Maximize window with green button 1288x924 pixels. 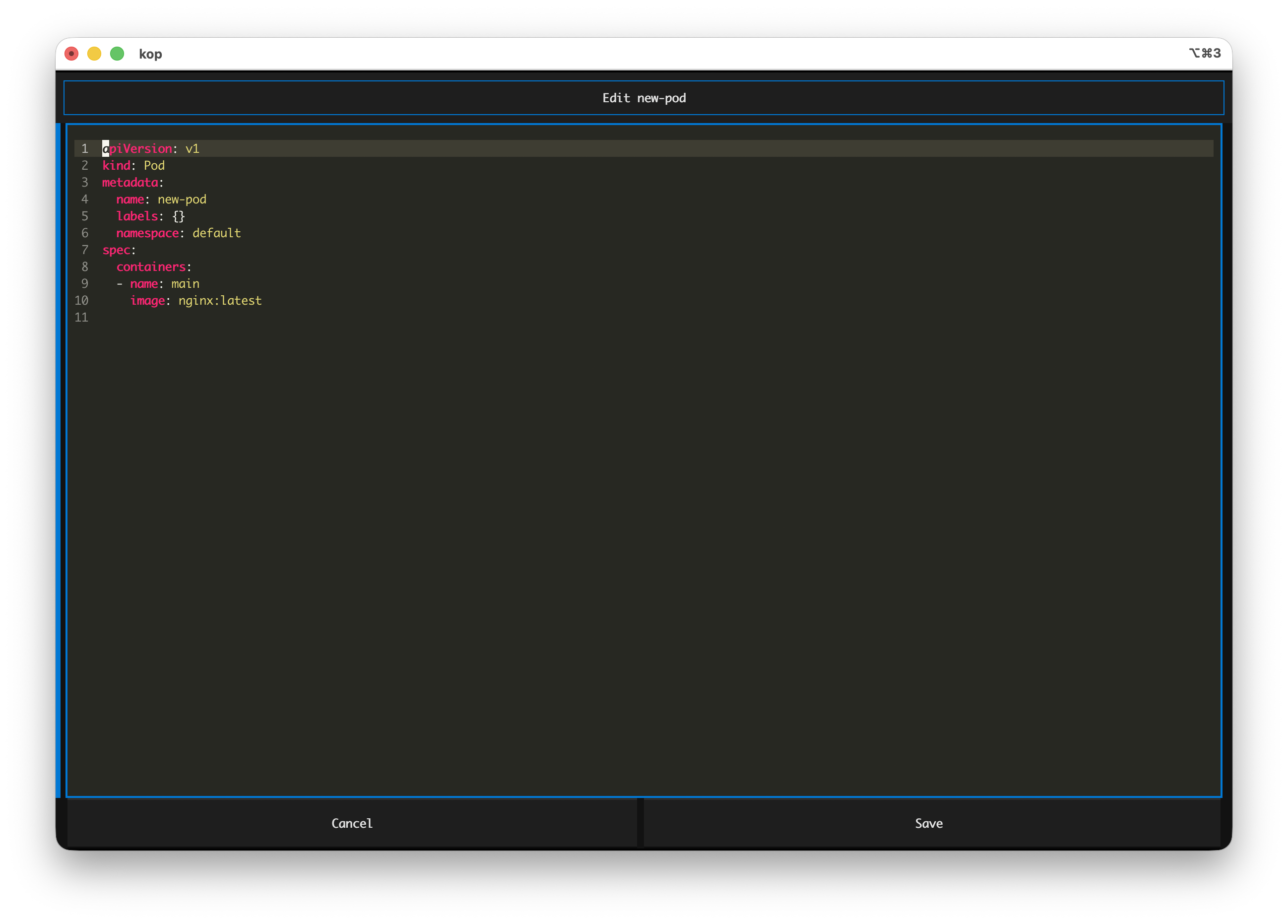pos(117,54)
